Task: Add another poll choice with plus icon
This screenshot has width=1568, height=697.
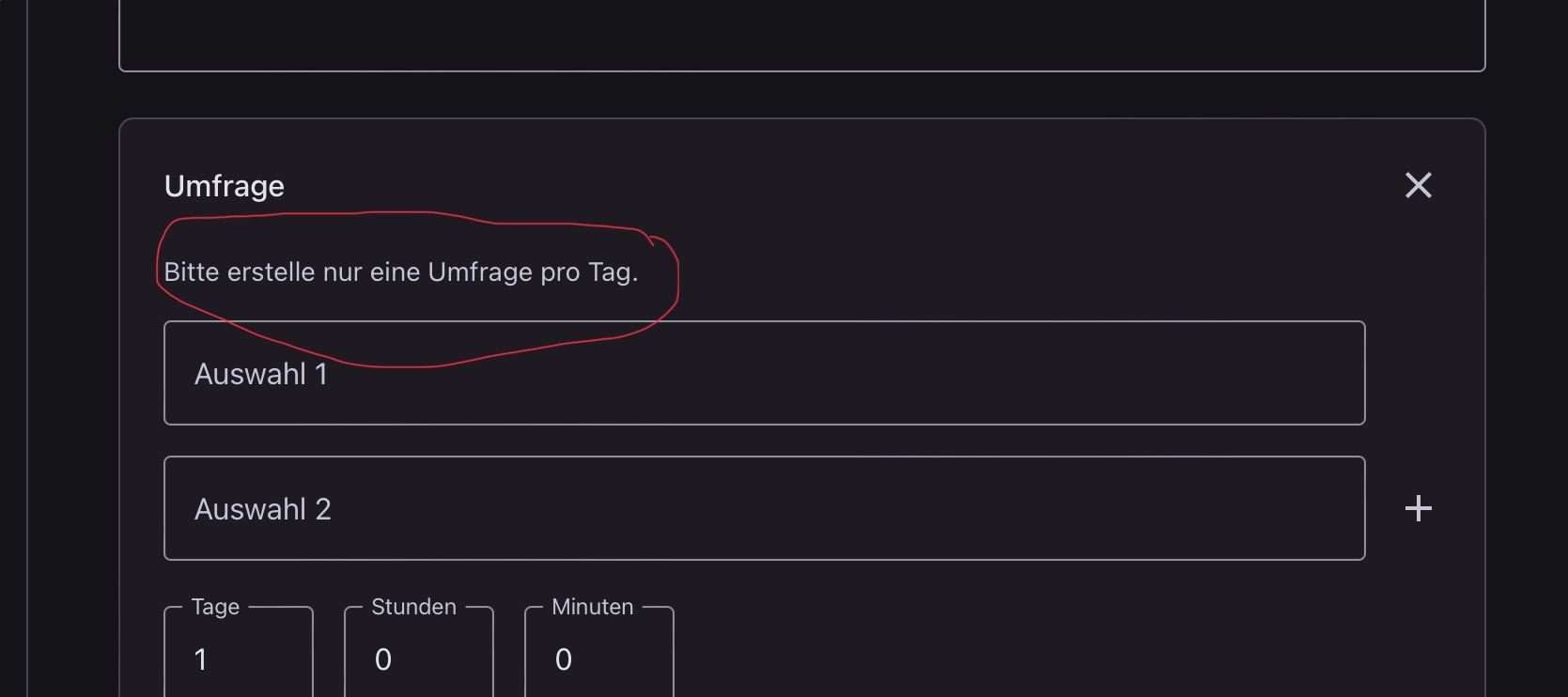Action: click(1418, 508)
